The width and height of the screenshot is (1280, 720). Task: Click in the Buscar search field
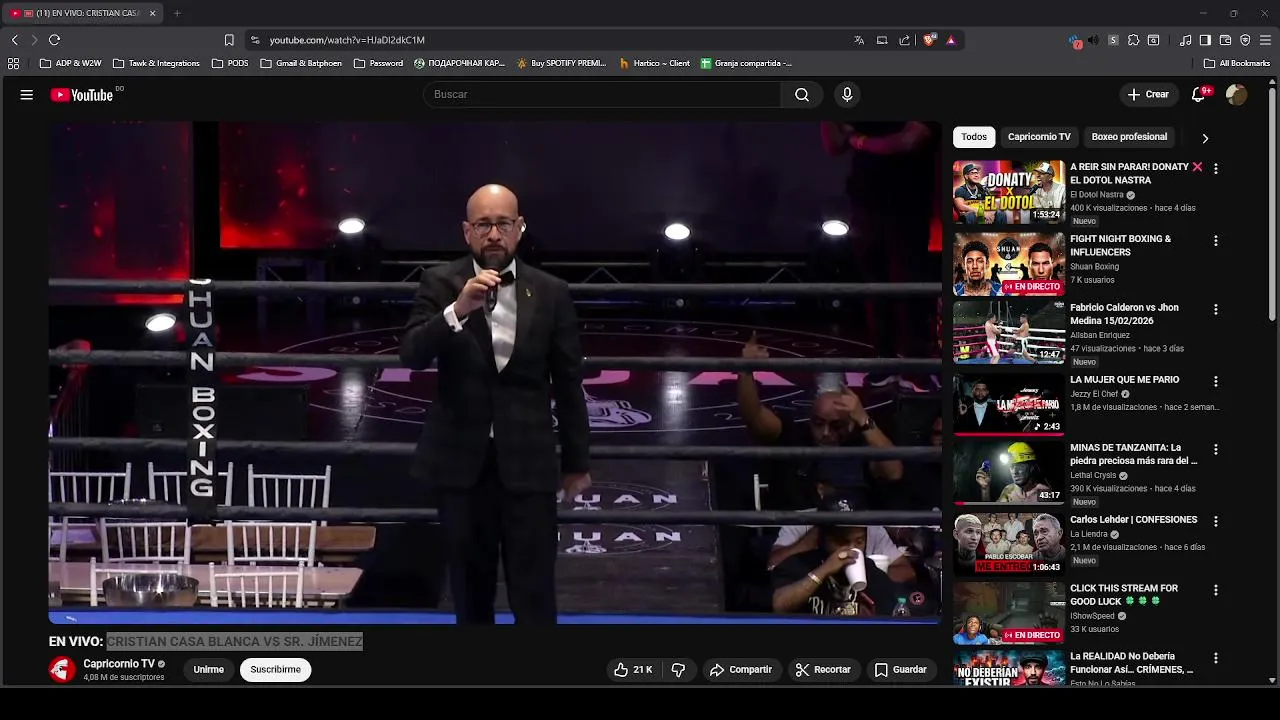pyautogui.click(x=602, y=95)
